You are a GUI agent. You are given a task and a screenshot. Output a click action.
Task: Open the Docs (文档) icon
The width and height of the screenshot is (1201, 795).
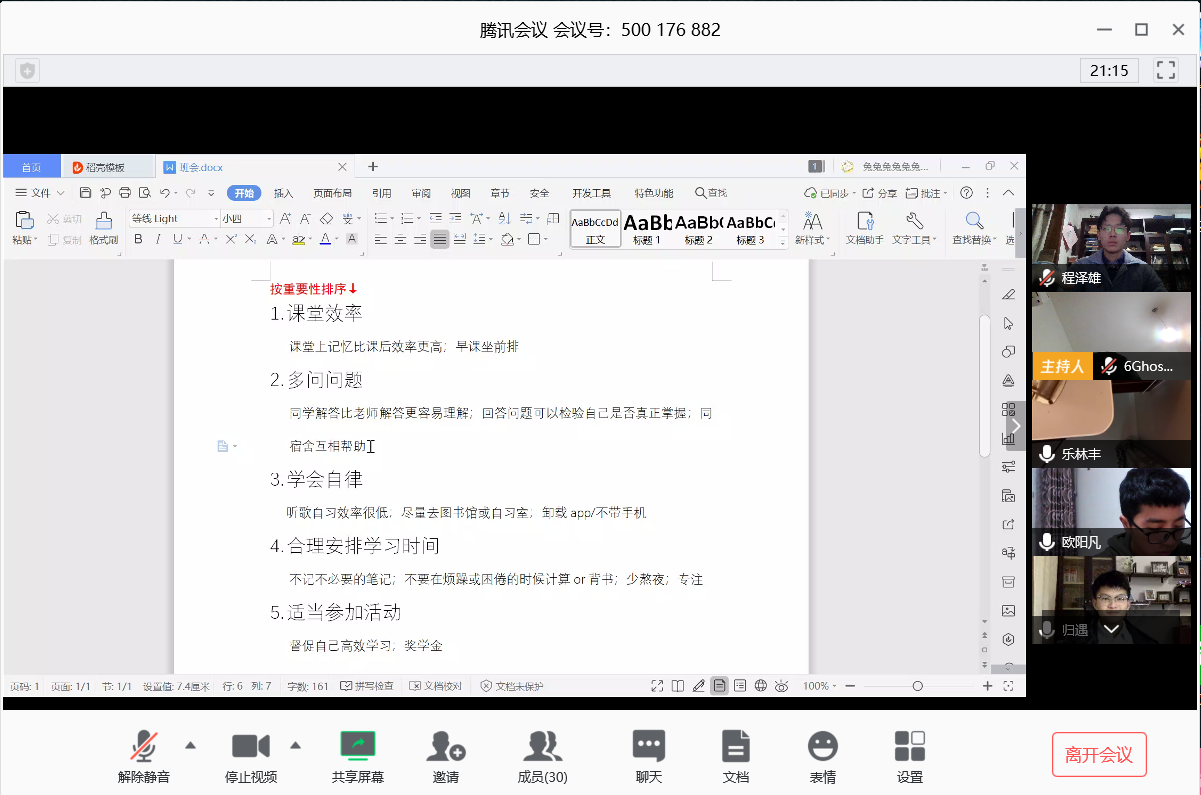coord(736,746)
